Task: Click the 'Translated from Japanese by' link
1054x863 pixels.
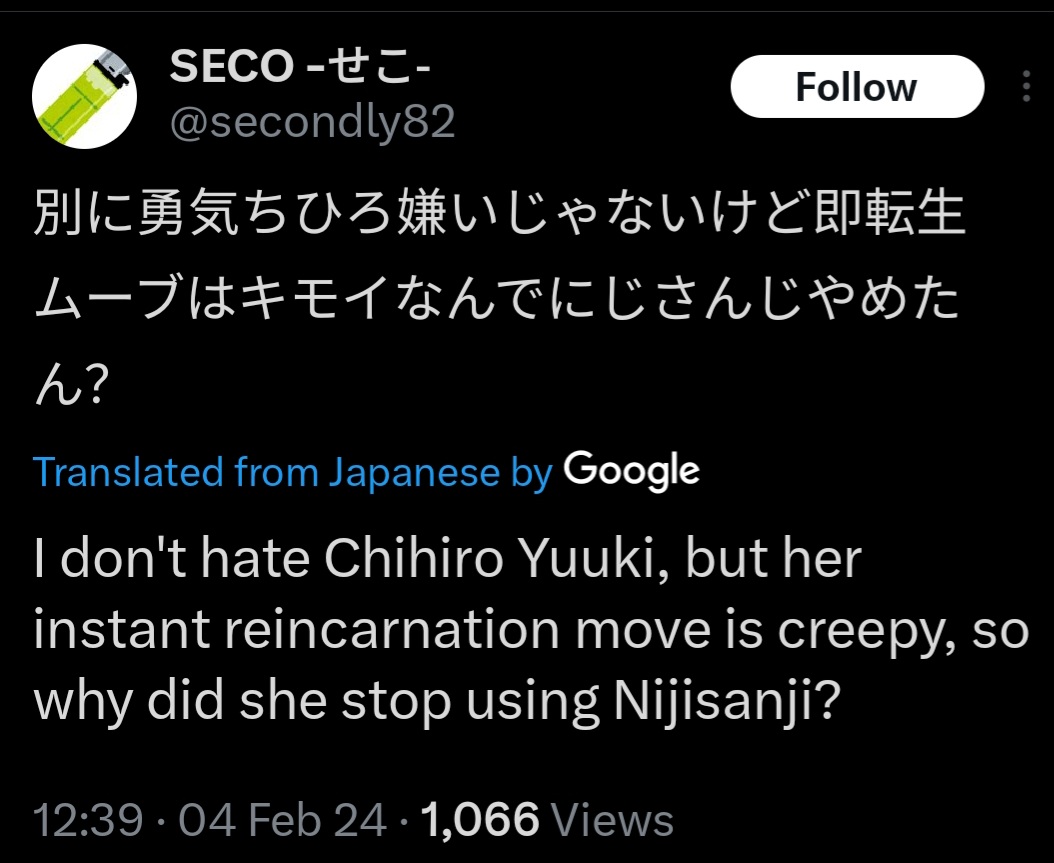Action: [293, 471]
